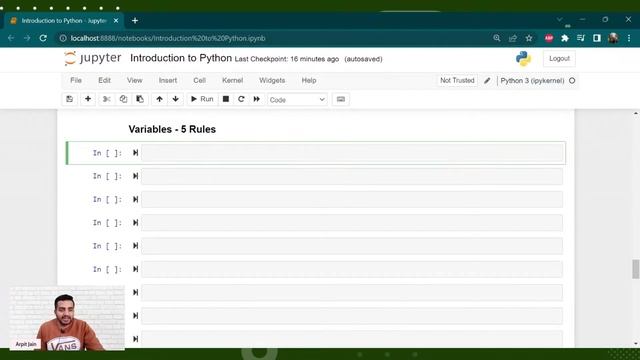
Task: Move selected cell down with arrow icon
Action: (x=176, y=99)
